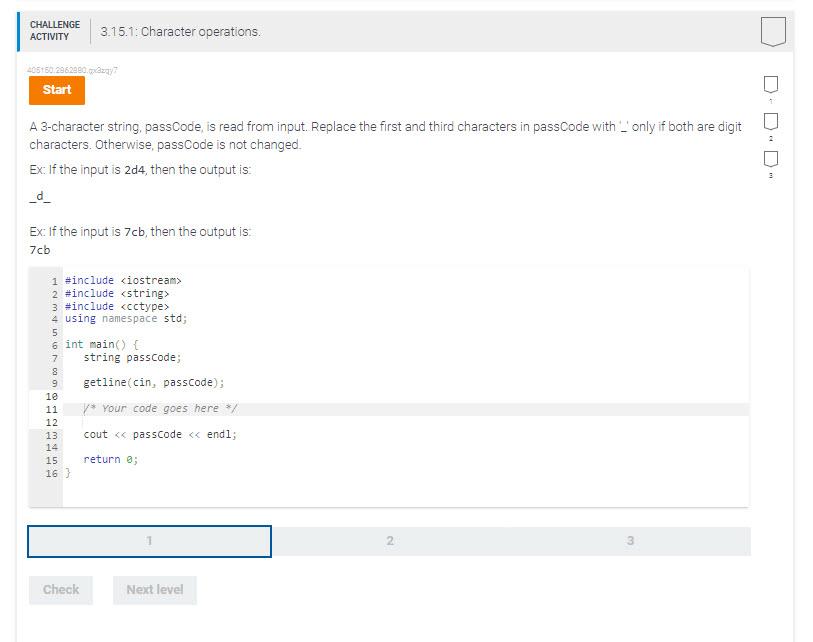The width and height of the screenshot is (813, 642).
Task: Click the CHALLENGE ACTIVITY label
Action: [x=56, y=30]
